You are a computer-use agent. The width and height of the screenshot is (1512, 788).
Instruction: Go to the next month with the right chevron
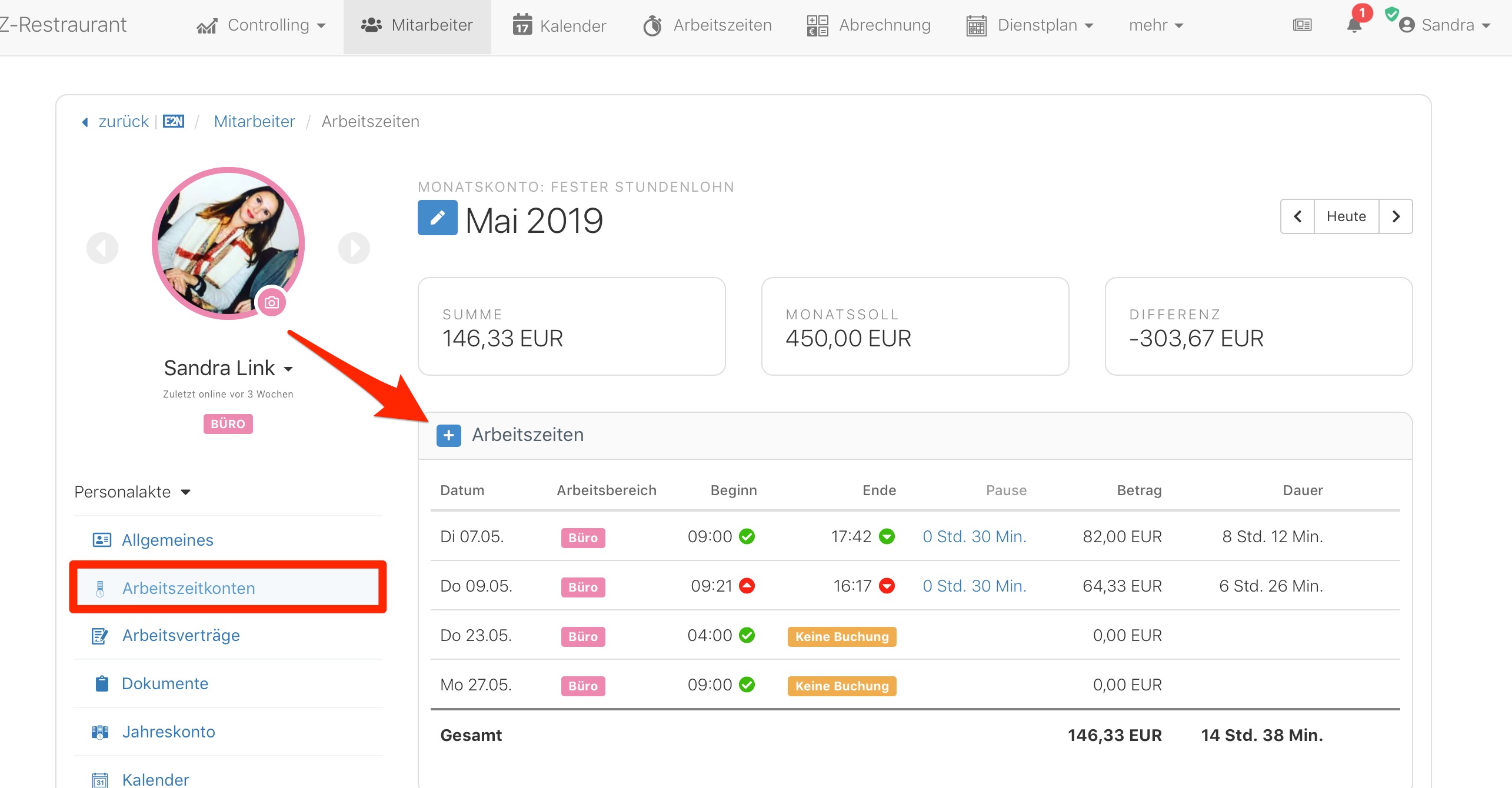(x=1396, y=216)
